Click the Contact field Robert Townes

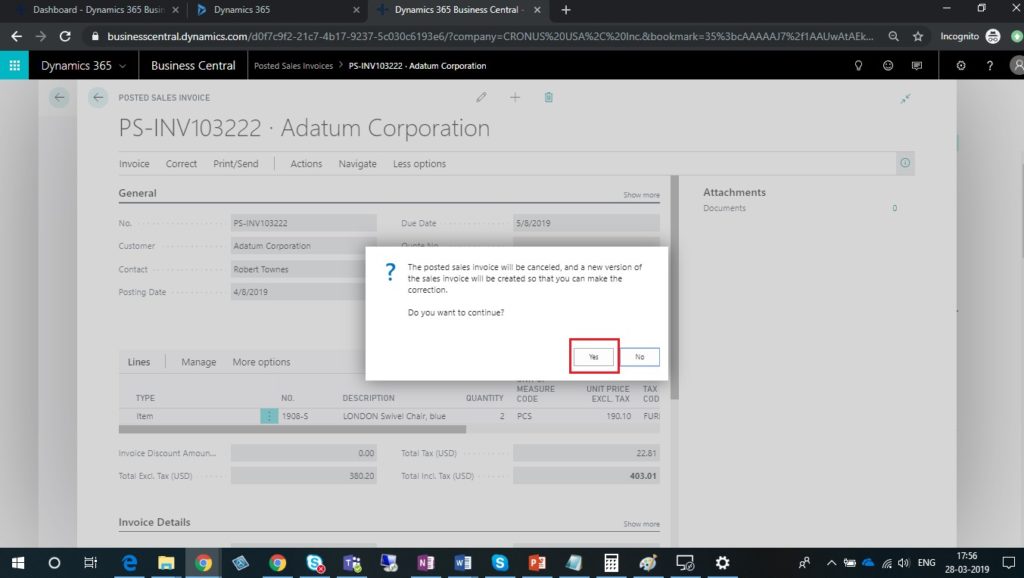304,269
